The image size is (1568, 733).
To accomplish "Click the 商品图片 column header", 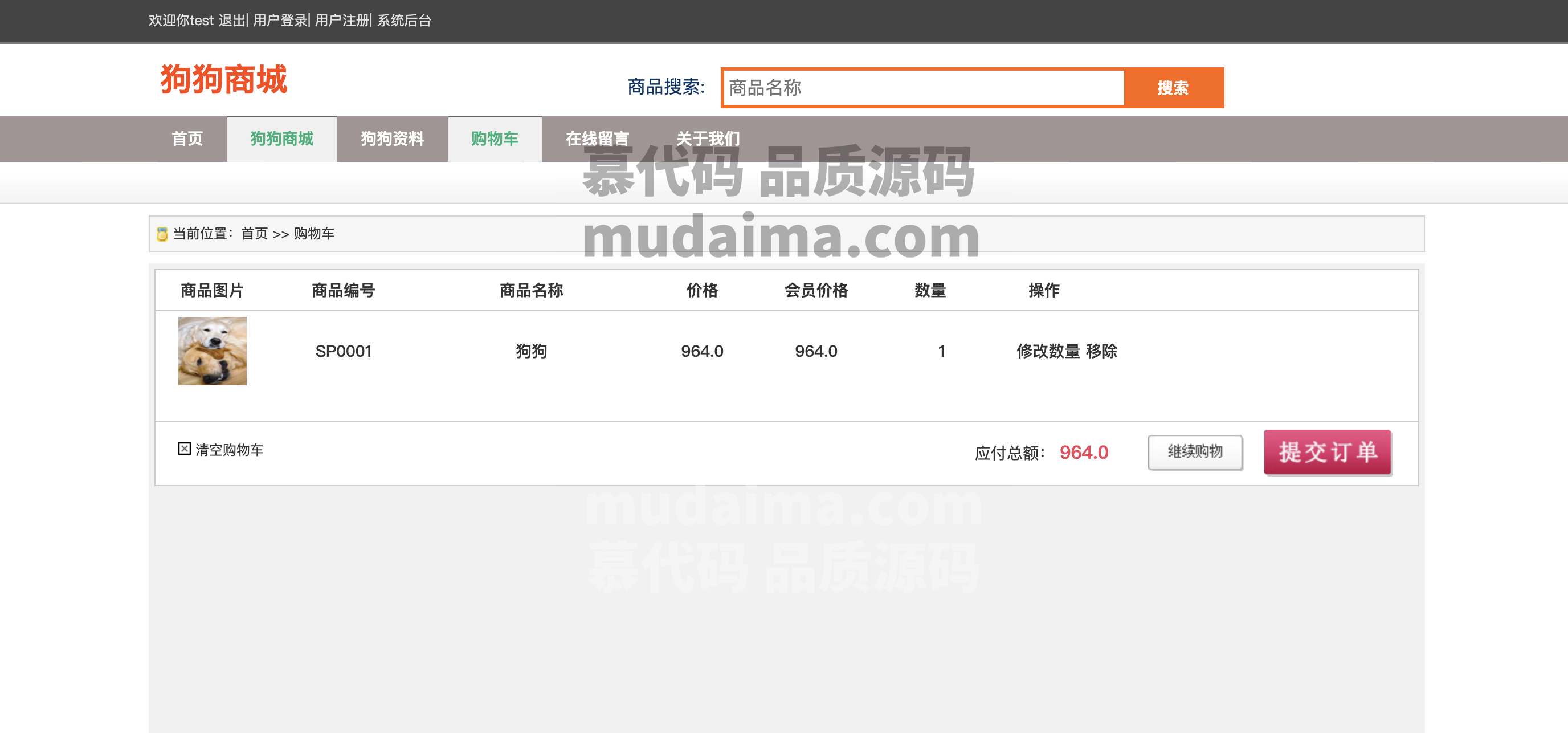I will 212,290.
